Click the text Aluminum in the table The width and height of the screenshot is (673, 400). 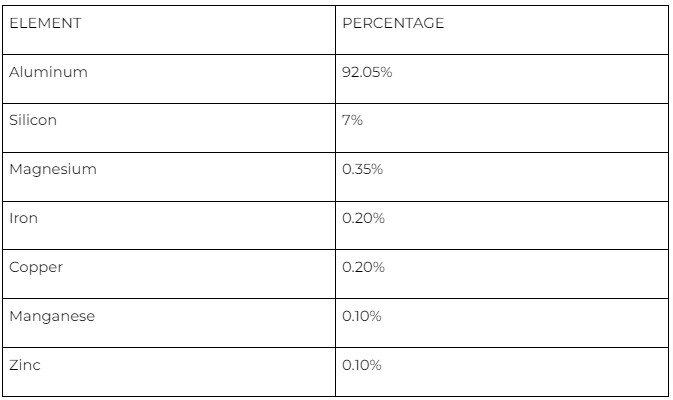49,72
